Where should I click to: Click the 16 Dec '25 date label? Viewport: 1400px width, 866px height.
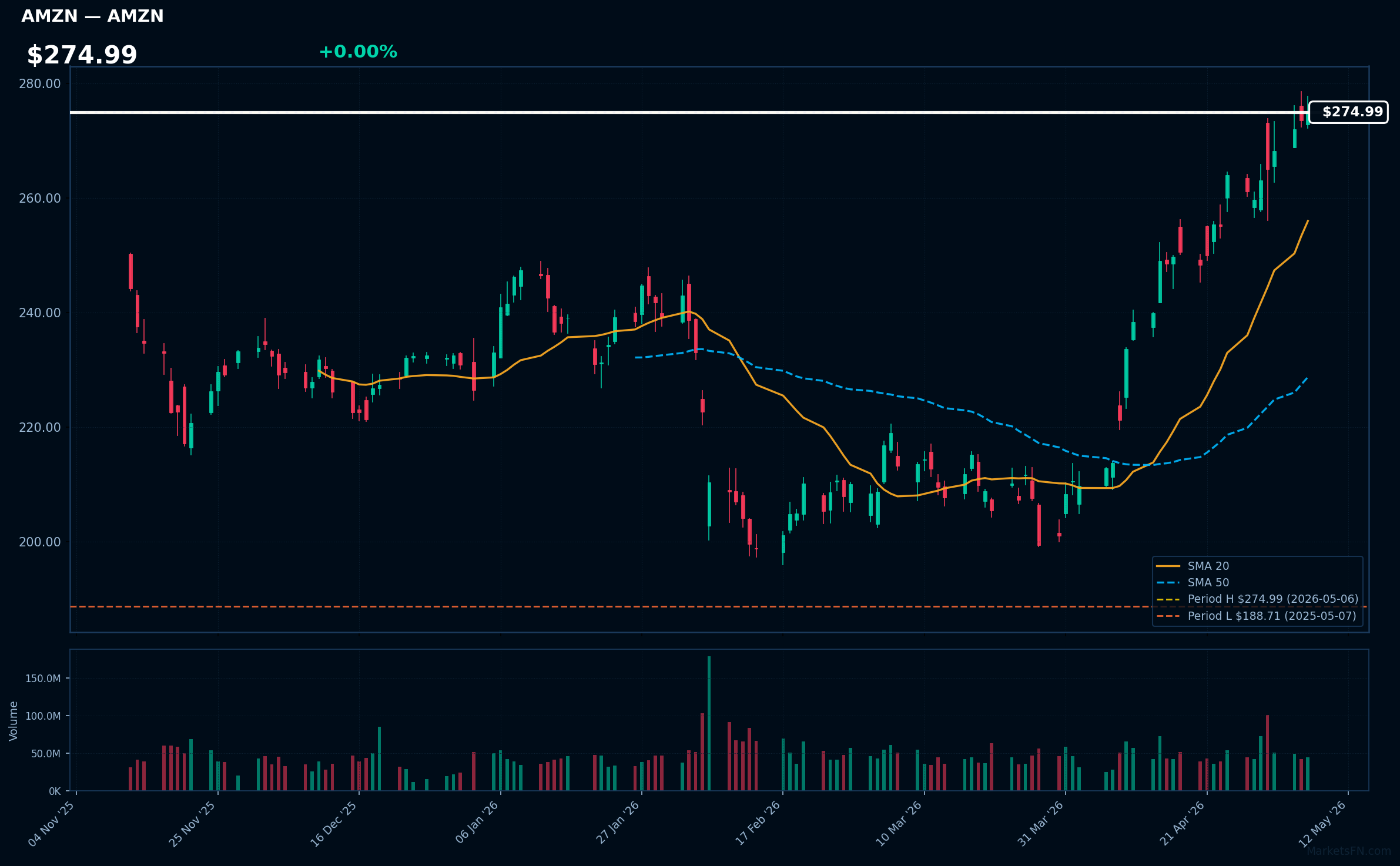(334, 823)
